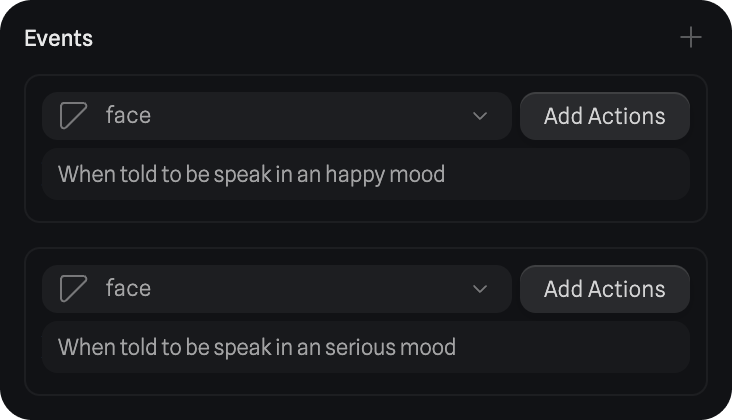
Task: Click the shape icon in the second face selector
Action: tap(73, 289)
